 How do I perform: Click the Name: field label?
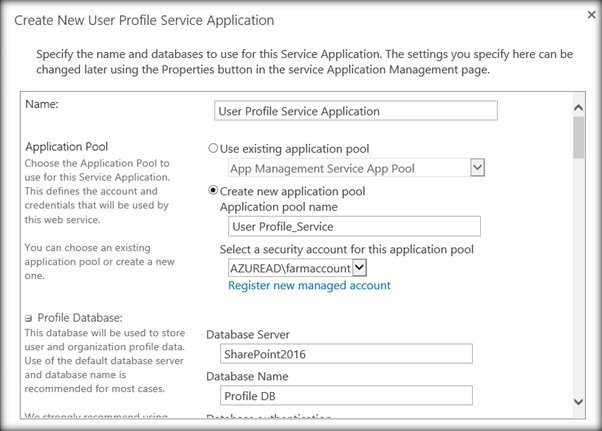click(42, 103)
